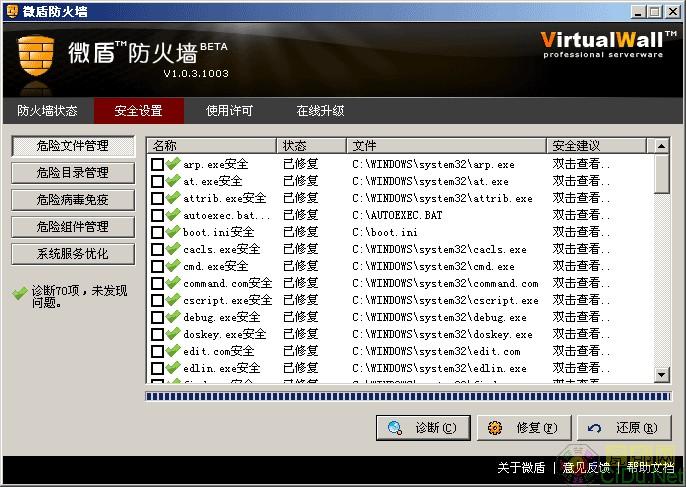
Task: Check the box for doskey.exe
Action: point(157,334)
